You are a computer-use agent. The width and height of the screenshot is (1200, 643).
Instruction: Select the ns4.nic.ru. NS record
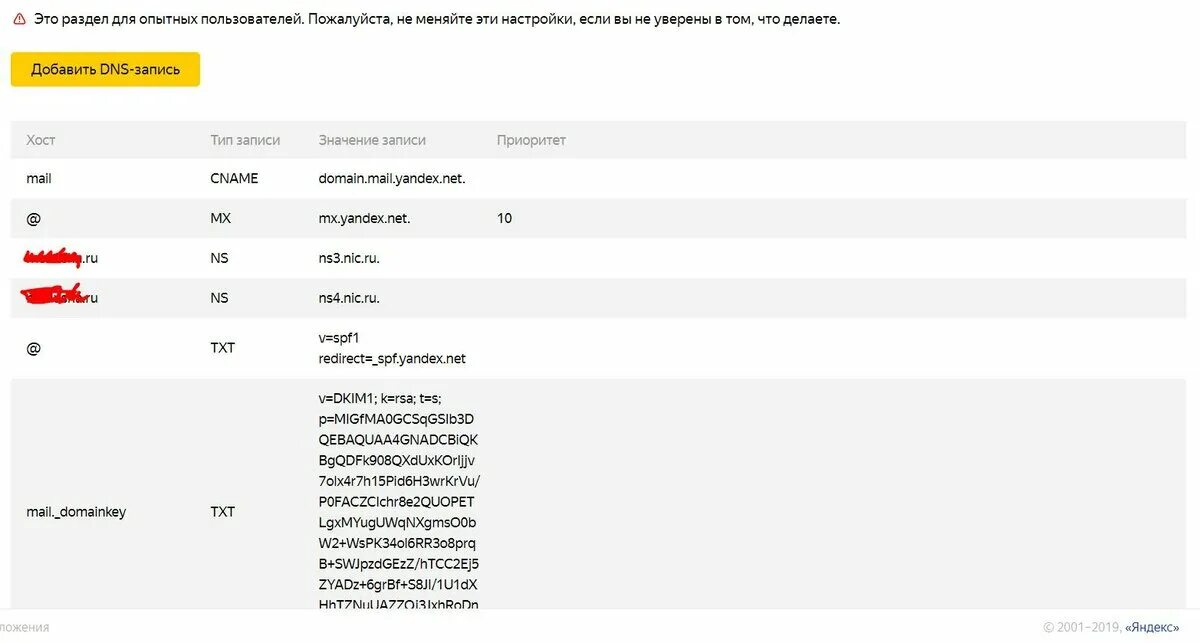(349, 298)
